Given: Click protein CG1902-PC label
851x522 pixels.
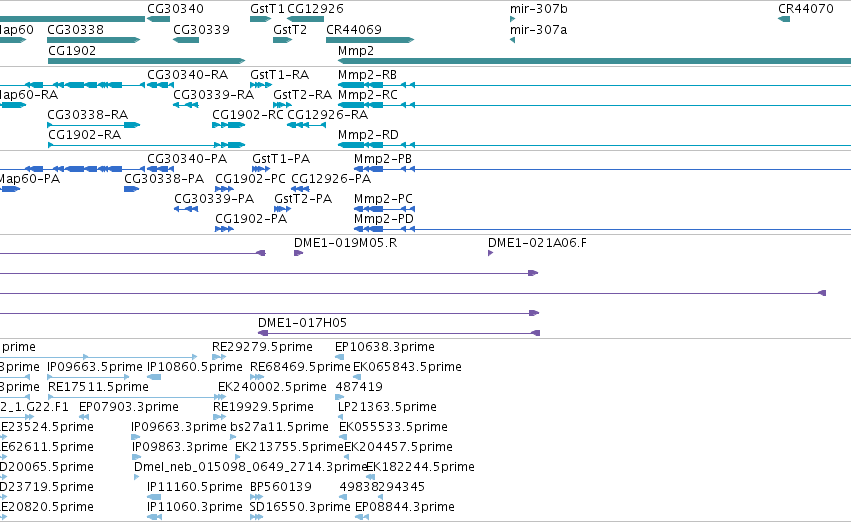Looking at the screenshot, I should (250, 179).
